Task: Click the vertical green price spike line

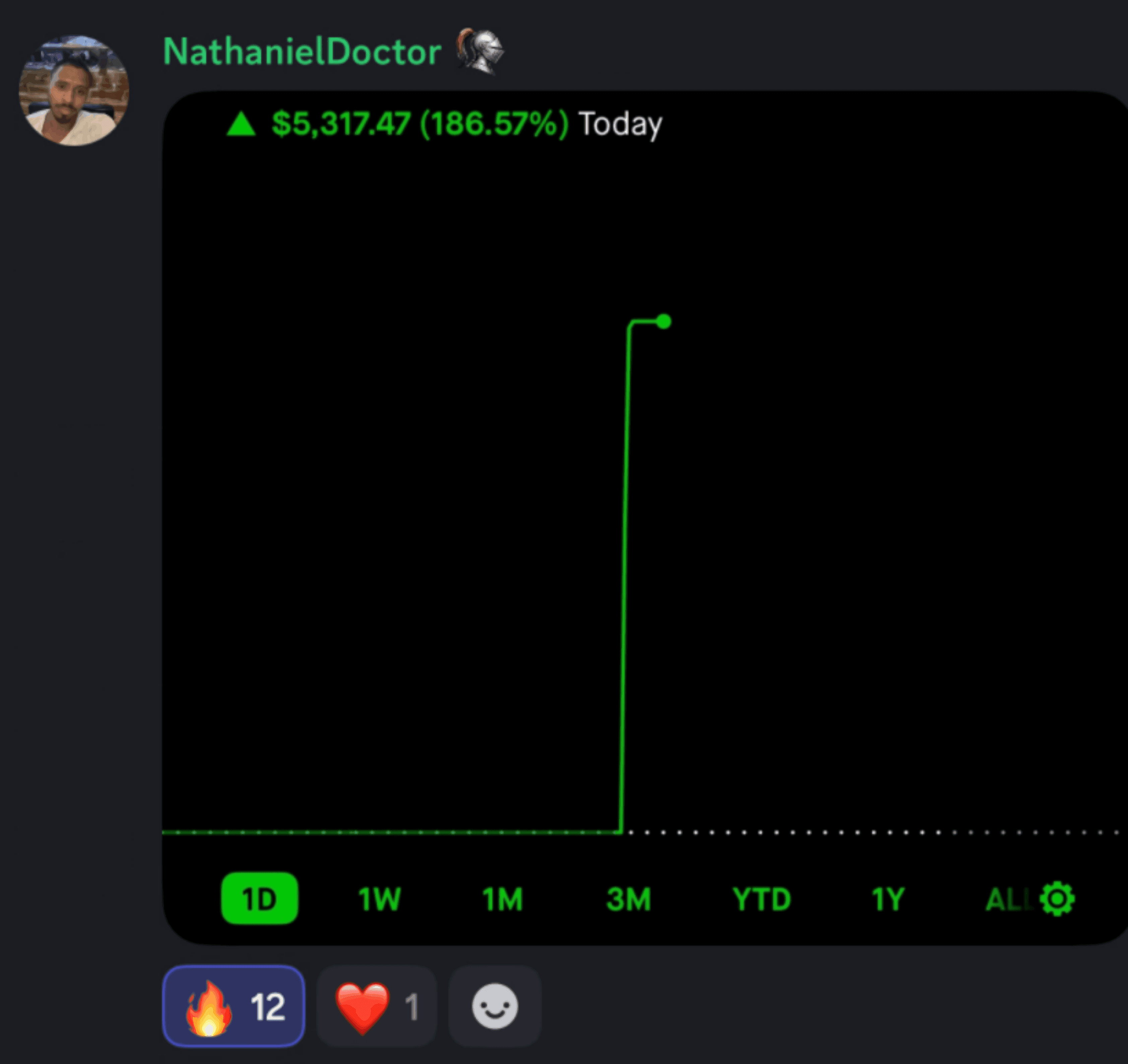Action: (x=625, y=576)
